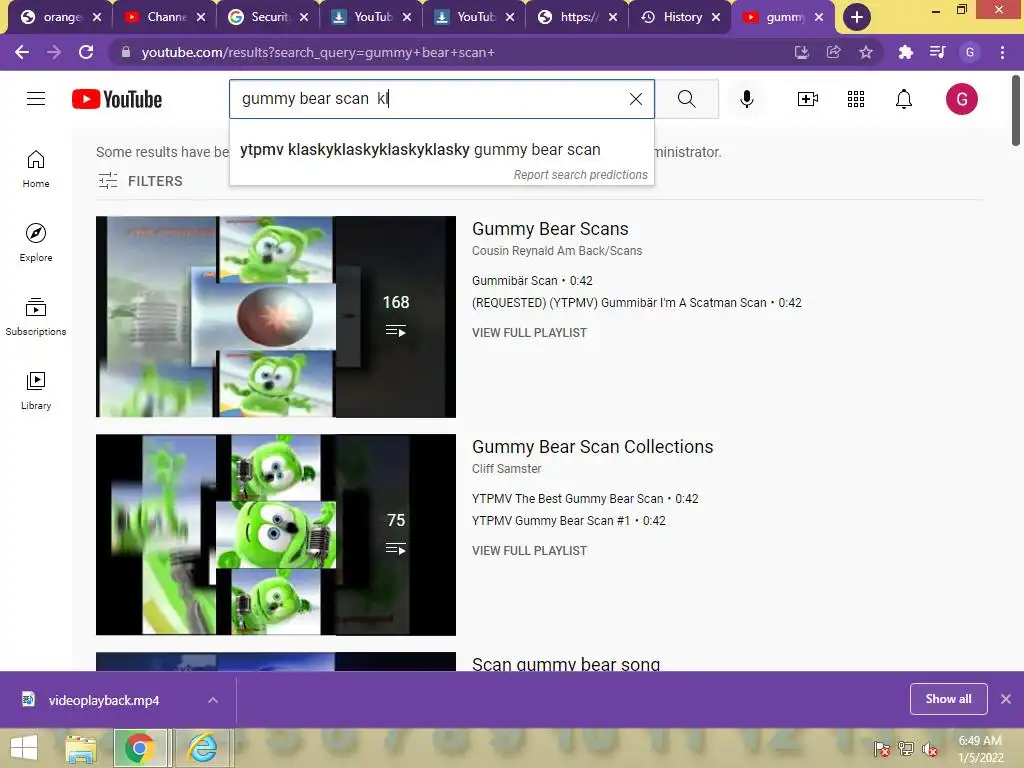Screen dimensions: 1024x768
Task: Go to Home in the sidebar
Action: pyautogui.click(x=36, y=169)
